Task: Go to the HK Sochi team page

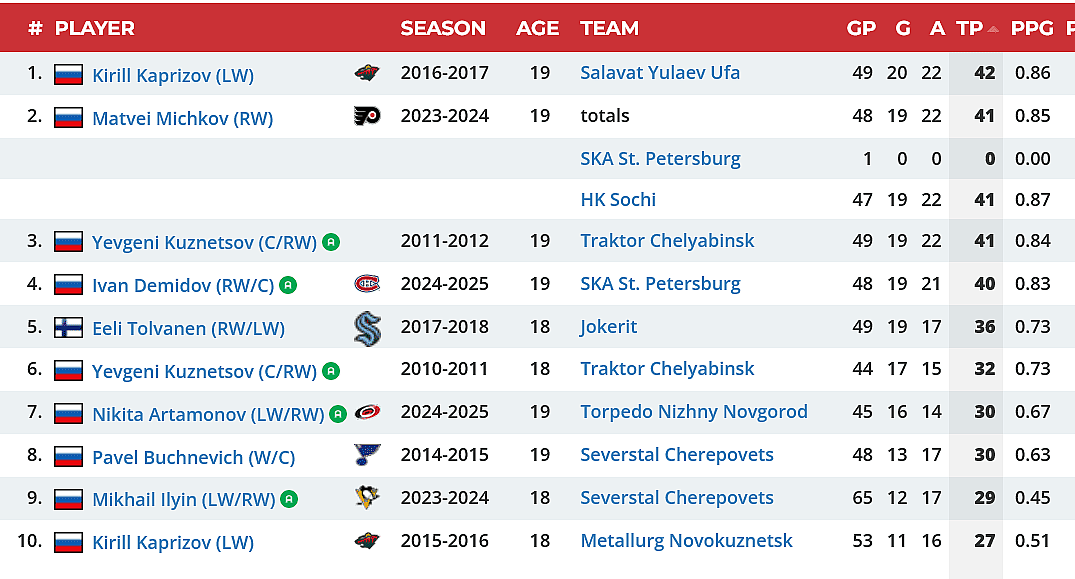Action: (618, 199)
